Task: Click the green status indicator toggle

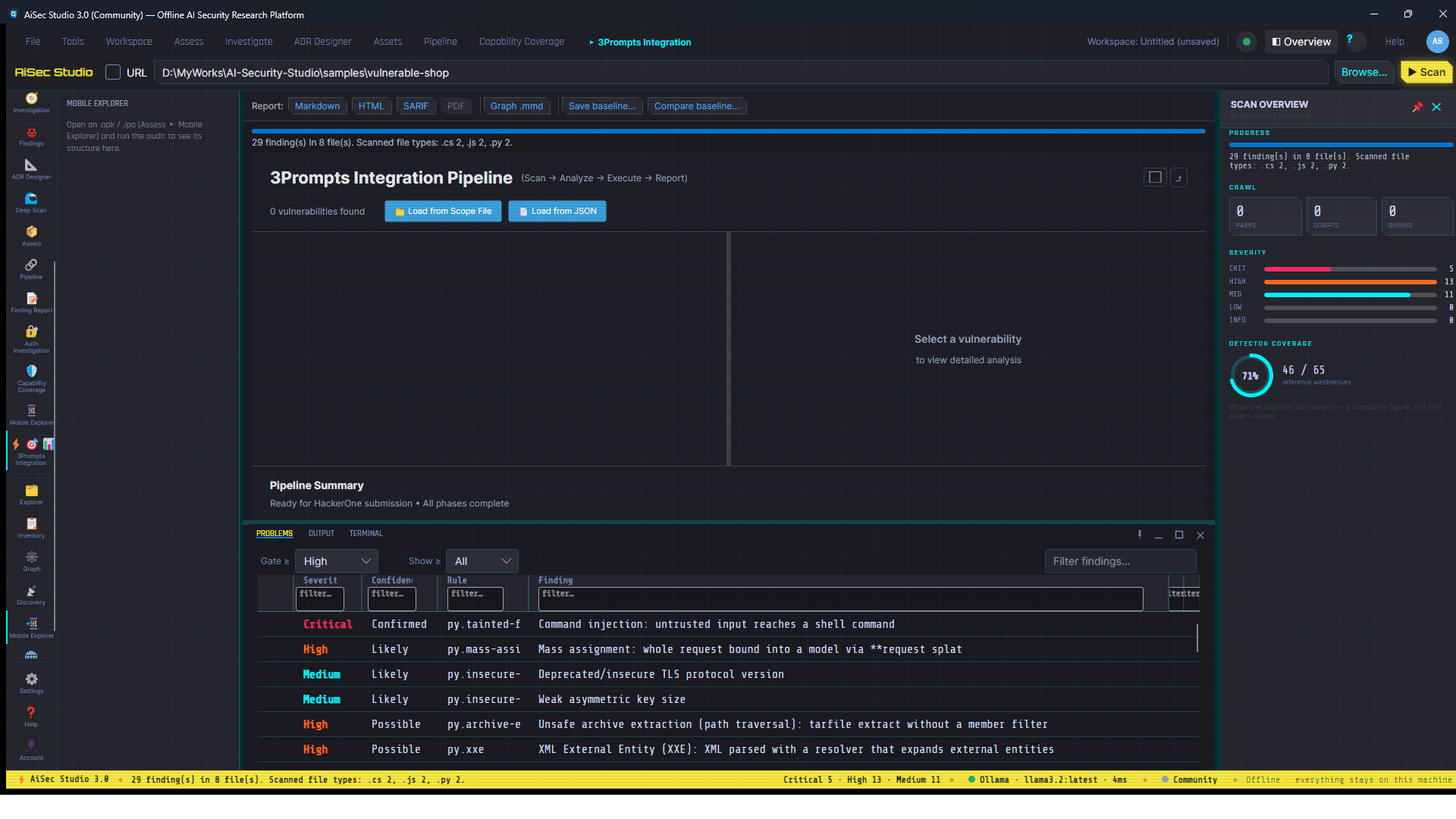Action: click(1247, 42)
